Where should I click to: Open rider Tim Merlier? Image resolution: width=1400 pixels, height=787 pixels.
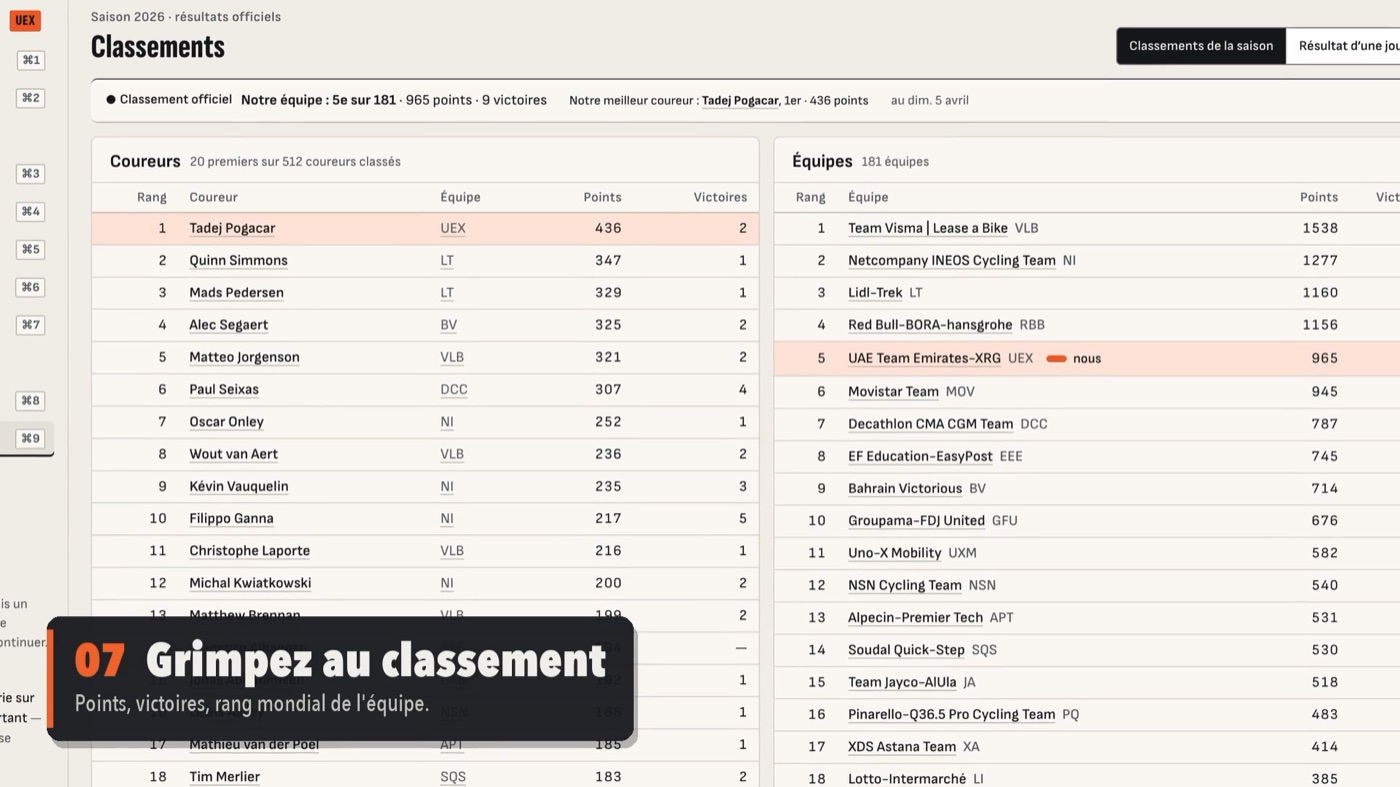coord(224,777)
